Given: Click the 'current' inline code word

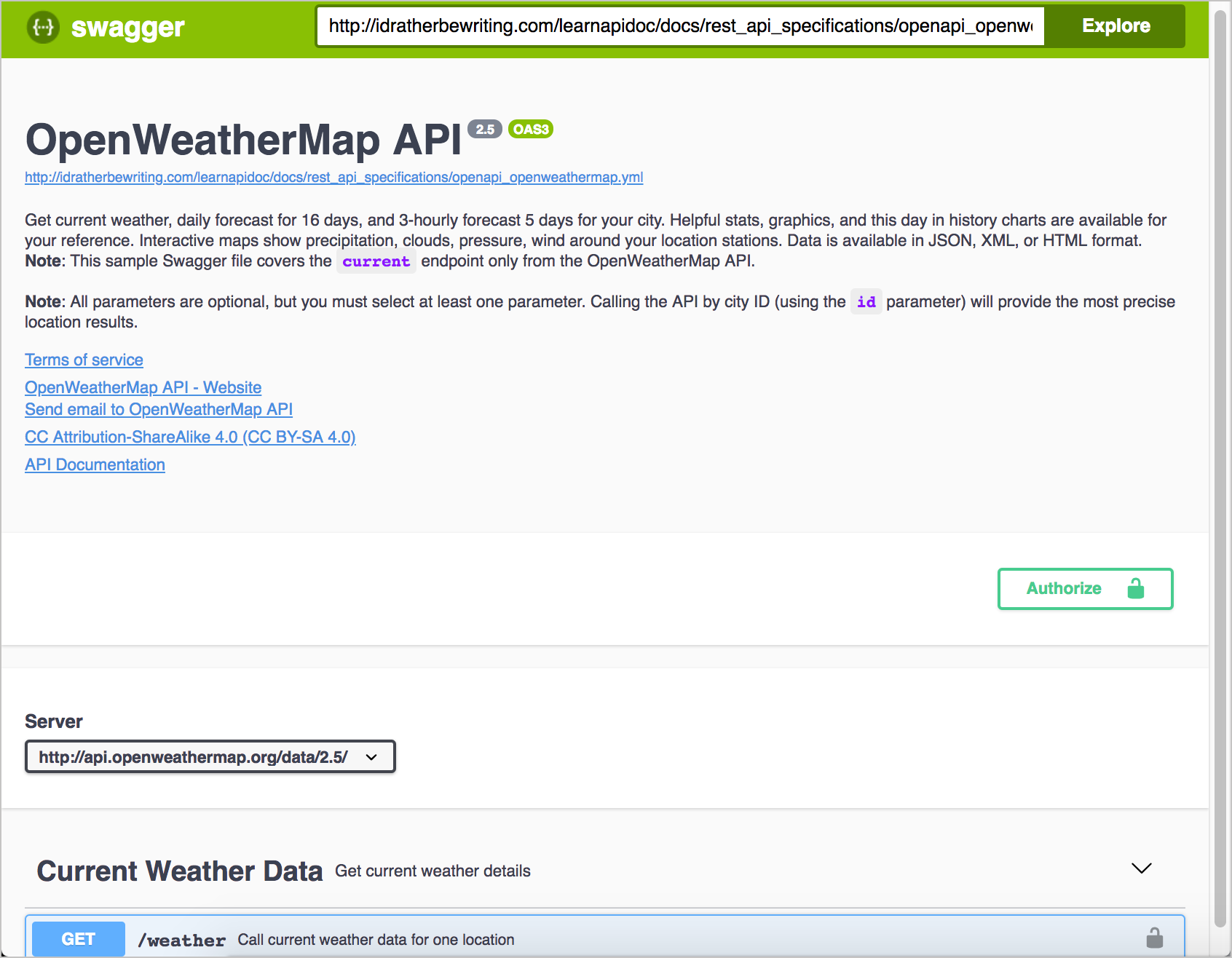Looking at the screenshot, I should pos(376,261).
